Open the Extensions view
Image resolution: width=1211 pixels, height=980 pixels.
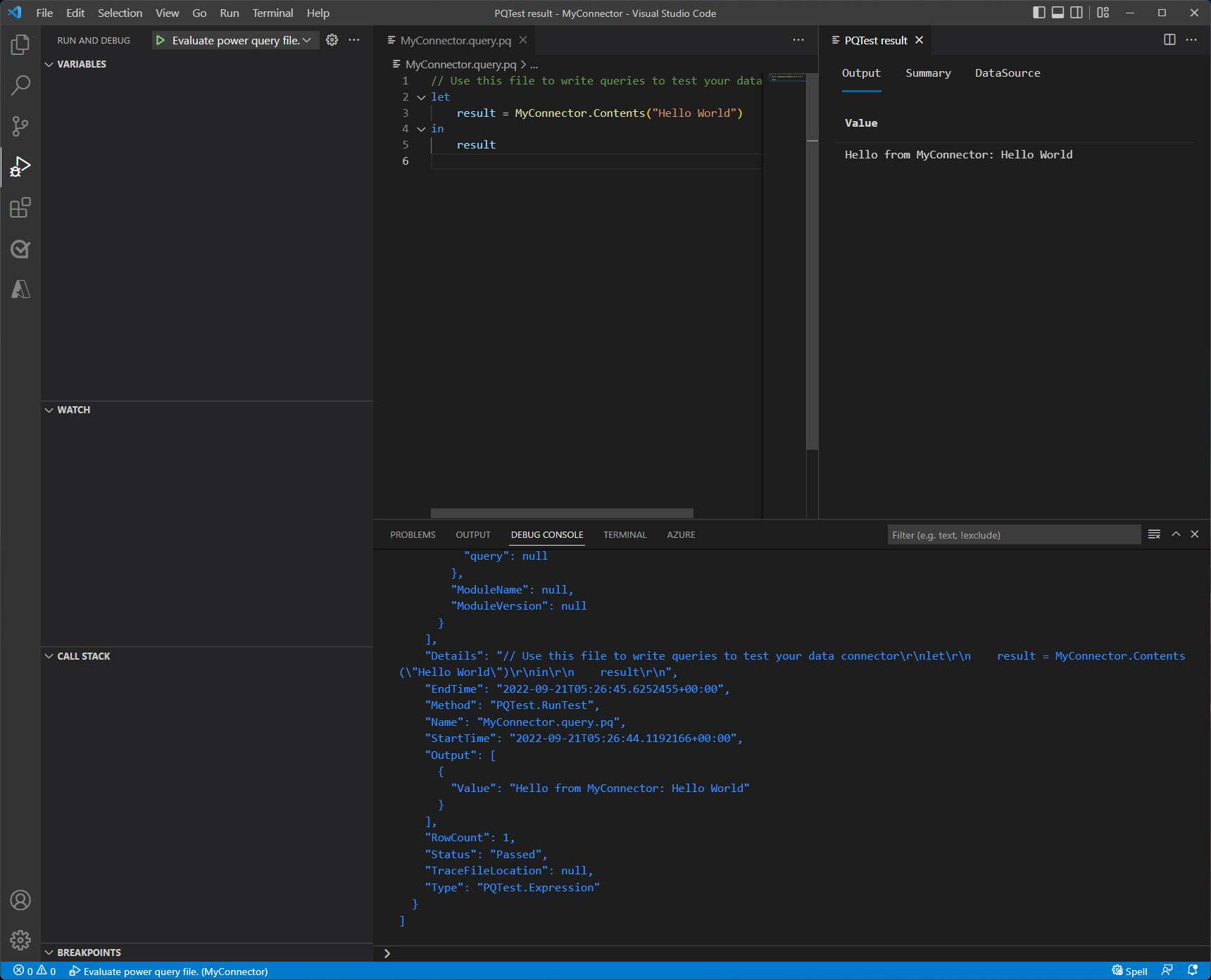pos(20,207)
